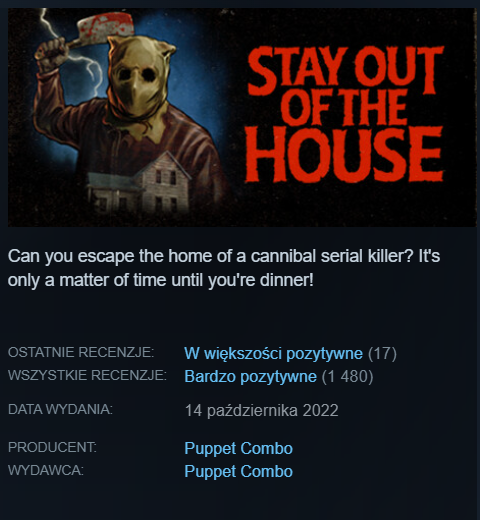This screenshot has width=480, height=520.
Task: Select the all reviews count (1 480)
Action: pos(347,376)
